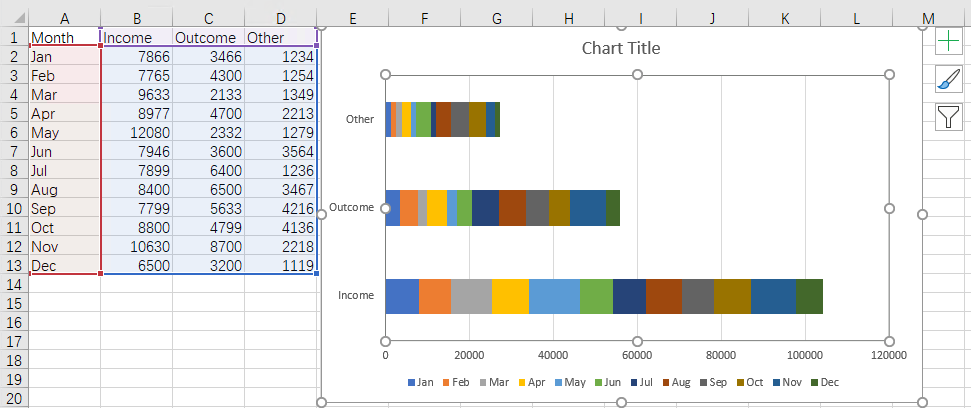Select the Apr legend entry
Viewport: 971px width, 408px height.
(531, 383)
